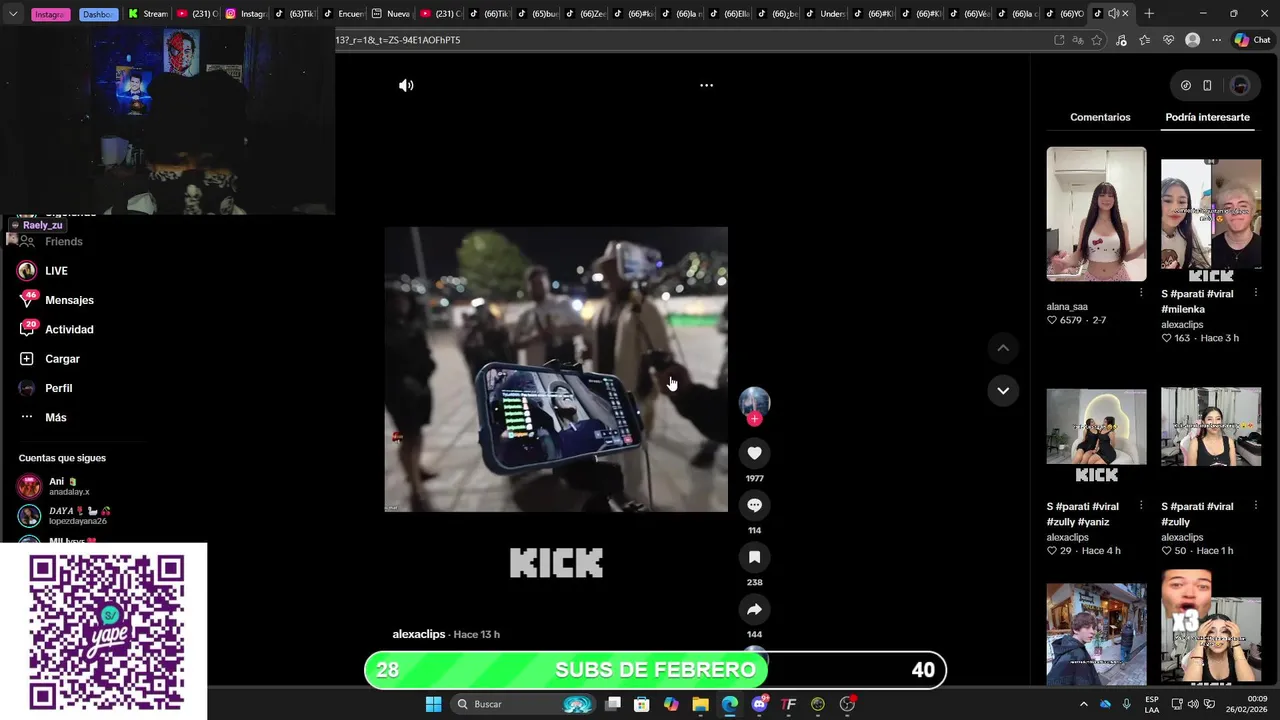Viewport: 1280px width, 720px height.
Task: Open File Explorer from the taskbar
Action: (x=700, y=704)
